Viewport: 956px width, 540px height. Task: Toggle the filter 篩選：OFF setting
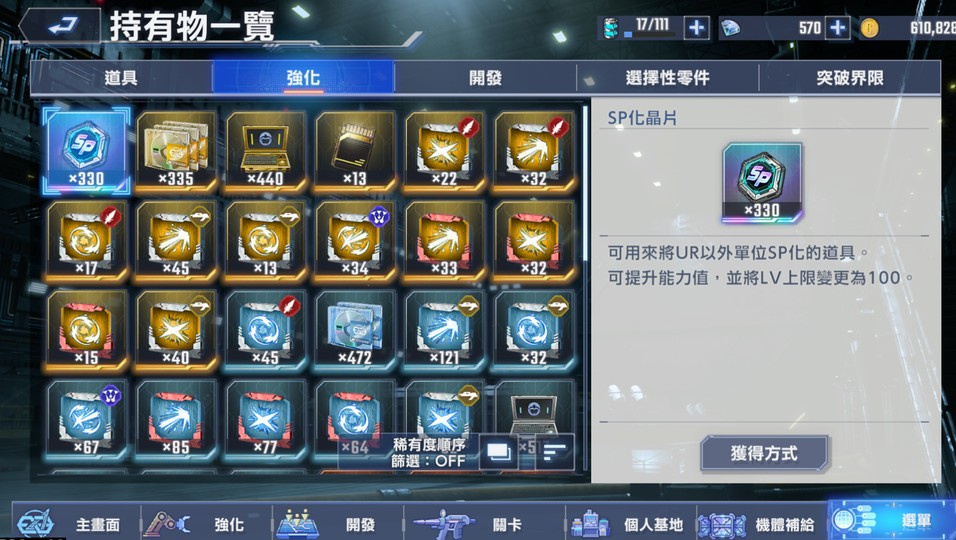click(429, 461)
